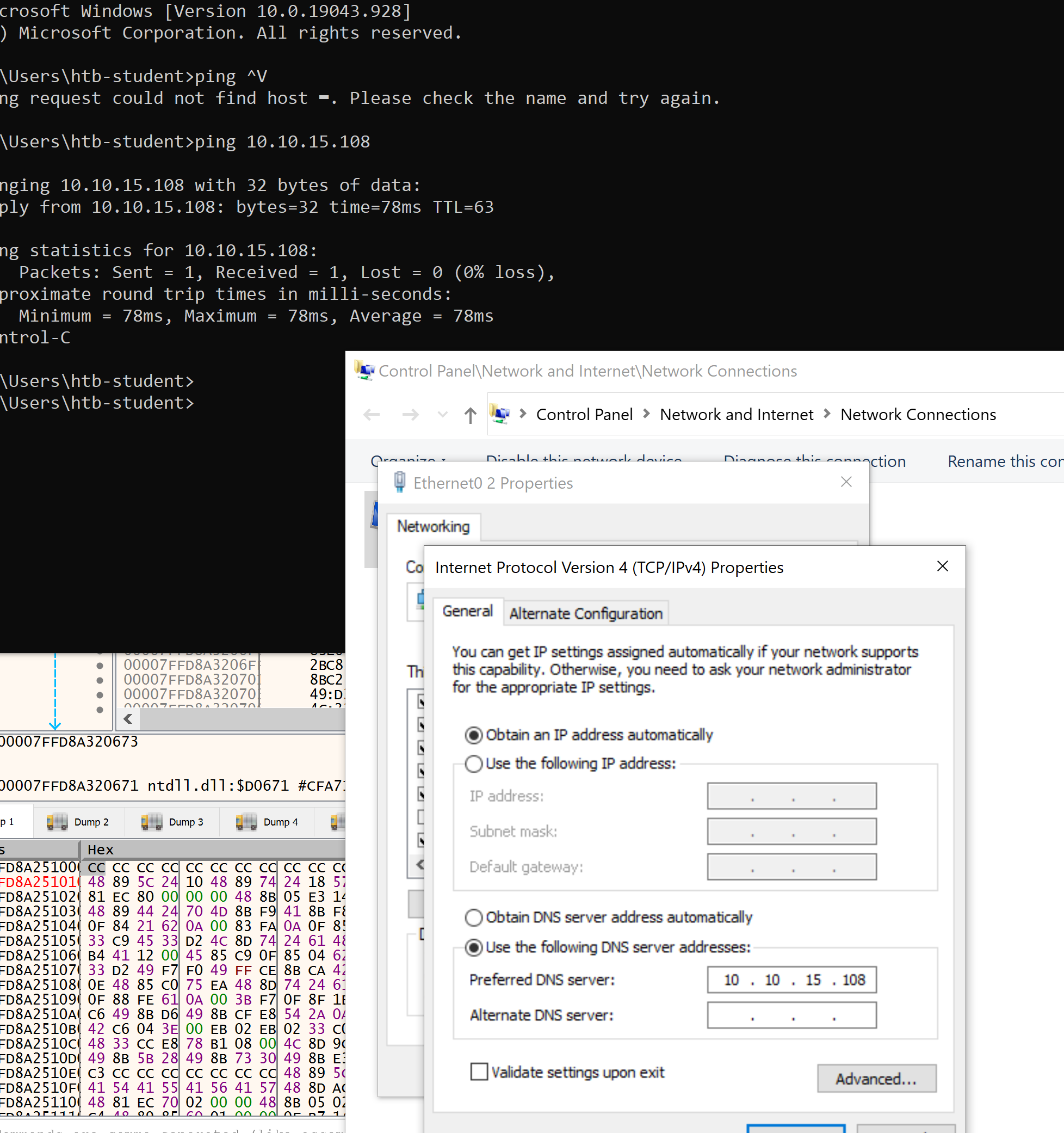Select highlighted CC byte in first hex row
The height and width of the screenshot is (1133, 1064).
click(x=96, y=867)
